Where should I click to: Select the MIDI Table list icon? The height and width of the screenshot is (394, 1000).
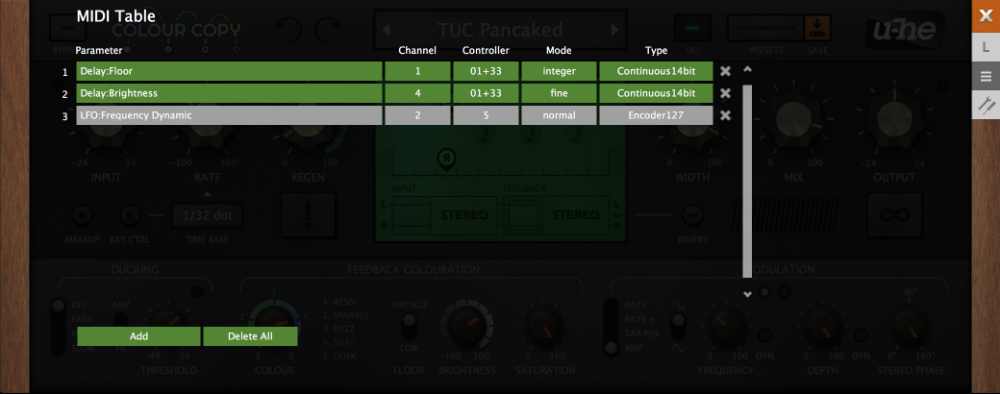click(985, 77)
